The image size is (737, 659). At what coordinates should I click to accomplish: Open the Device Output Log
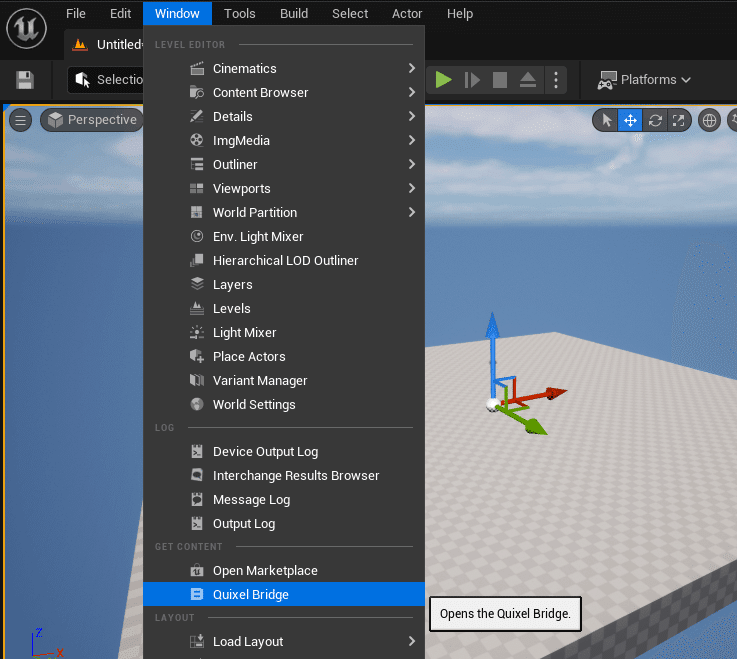tap(284, 452)
